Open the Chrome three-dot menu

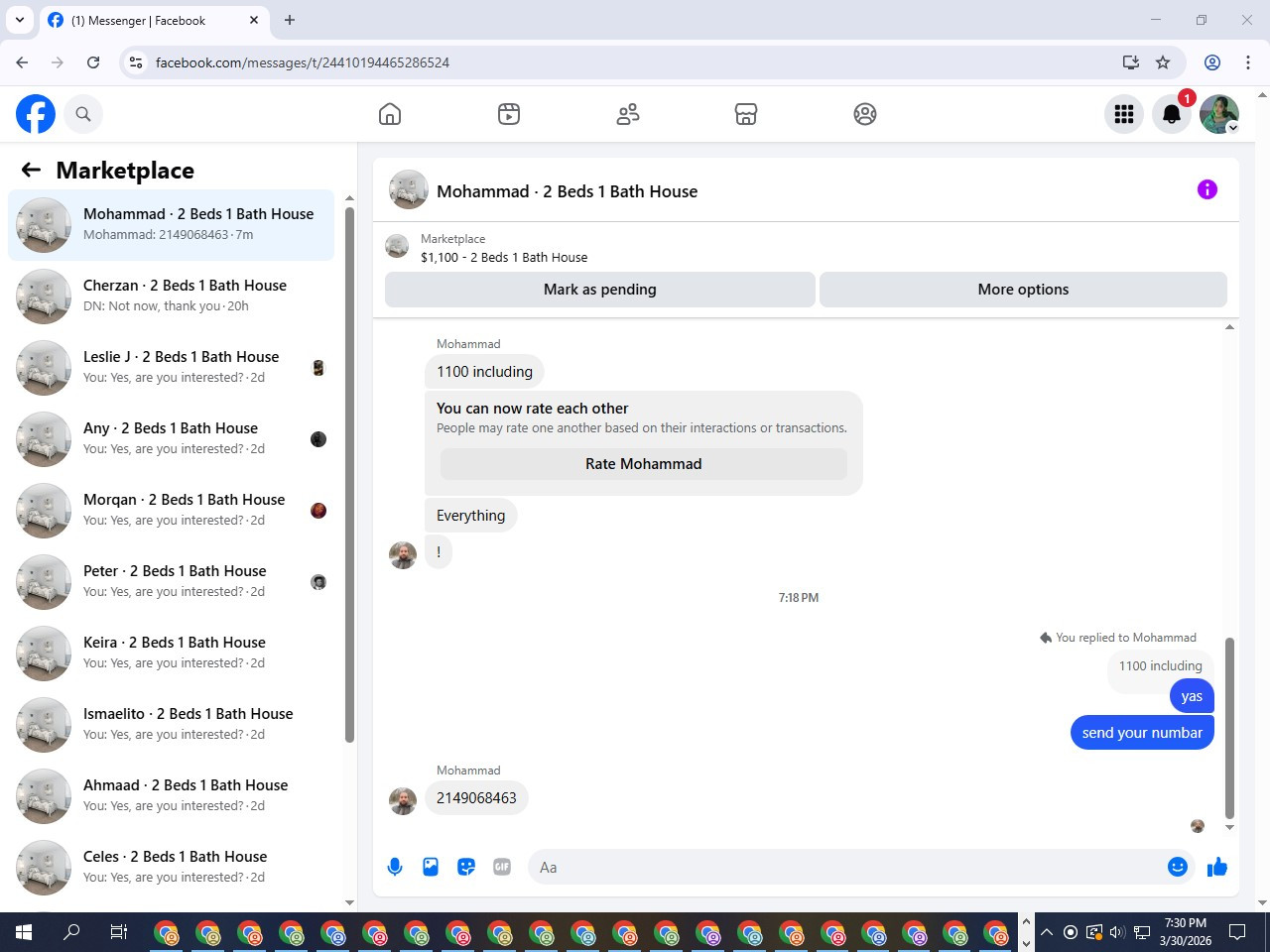pyautogui.click(x=1248, y=62)
